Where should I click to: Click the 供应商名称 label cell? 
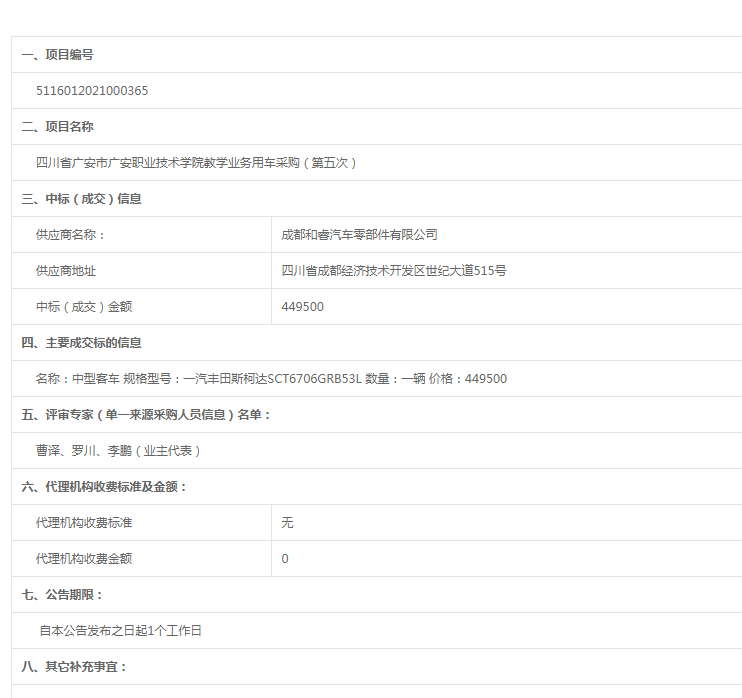[x=70, y=235]
